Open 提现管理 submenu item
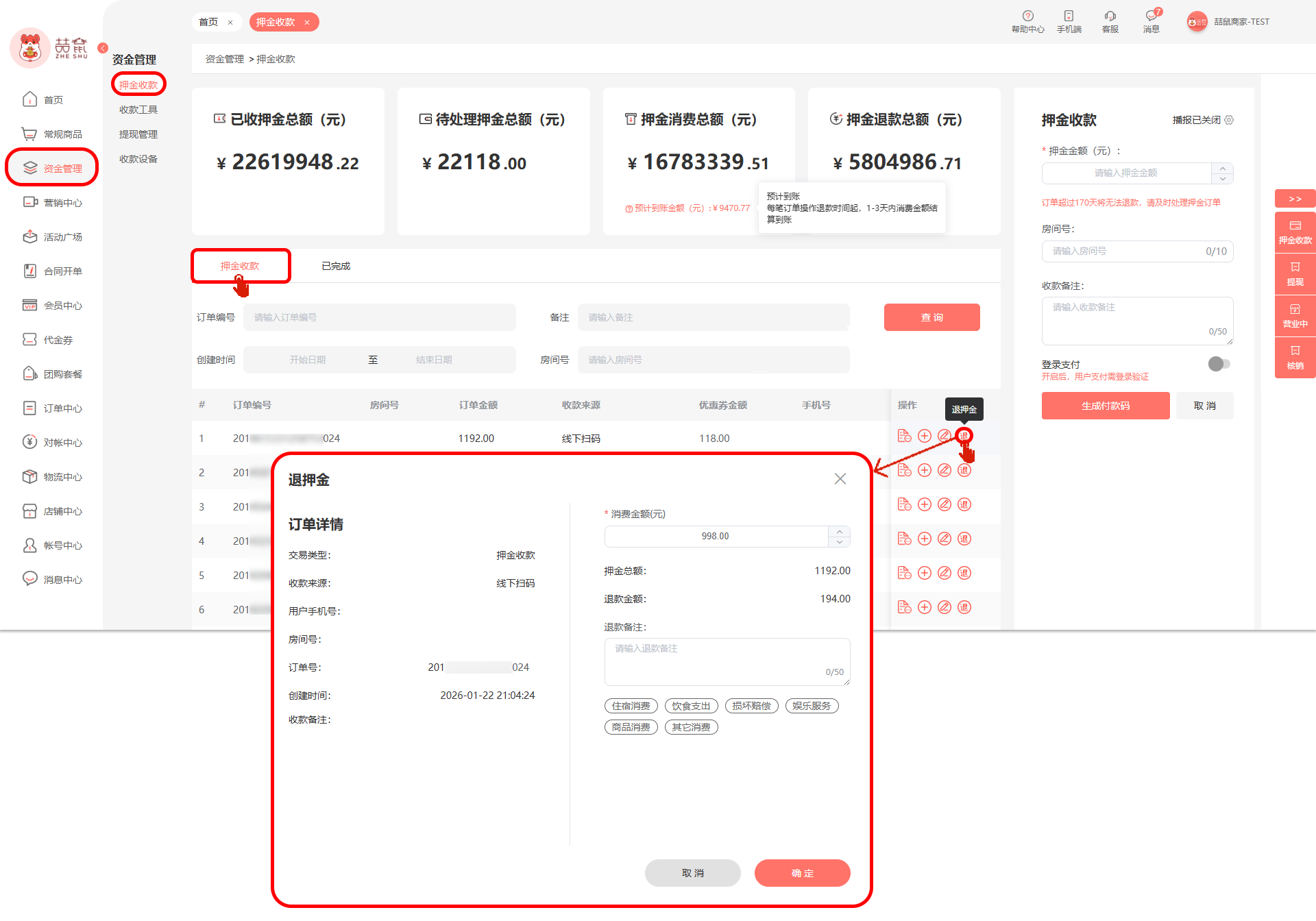 click(138, 134)
